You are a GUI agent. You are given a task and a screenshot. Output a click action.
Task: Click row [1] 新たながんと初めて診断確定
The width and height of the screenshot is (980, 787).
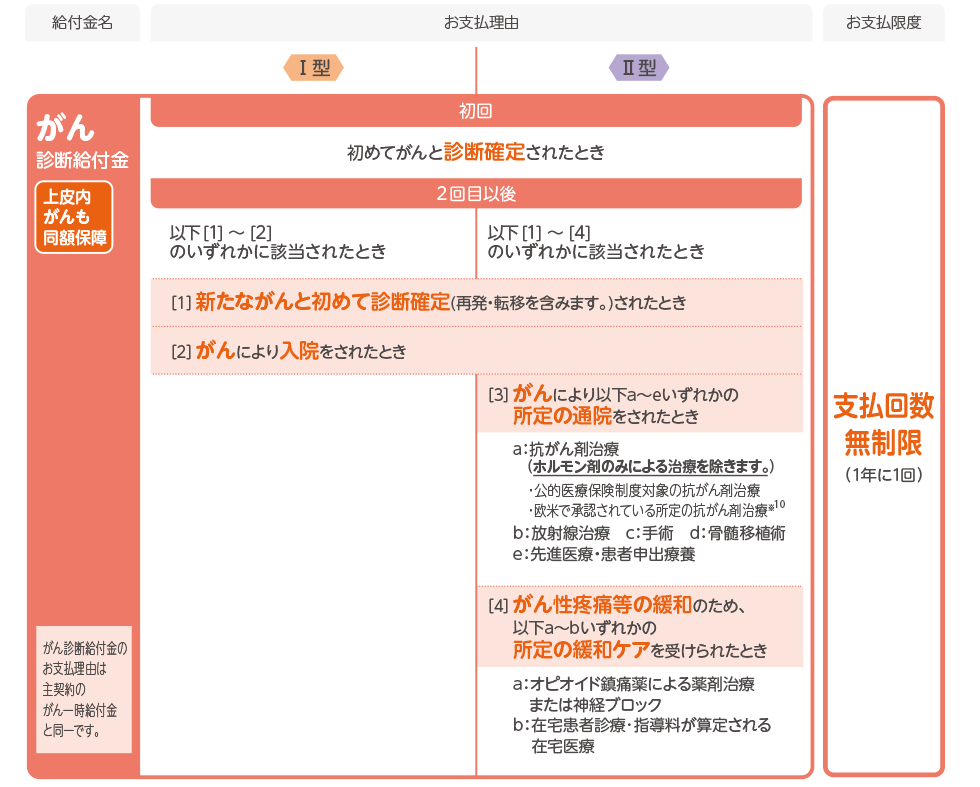tap(476, 303)
